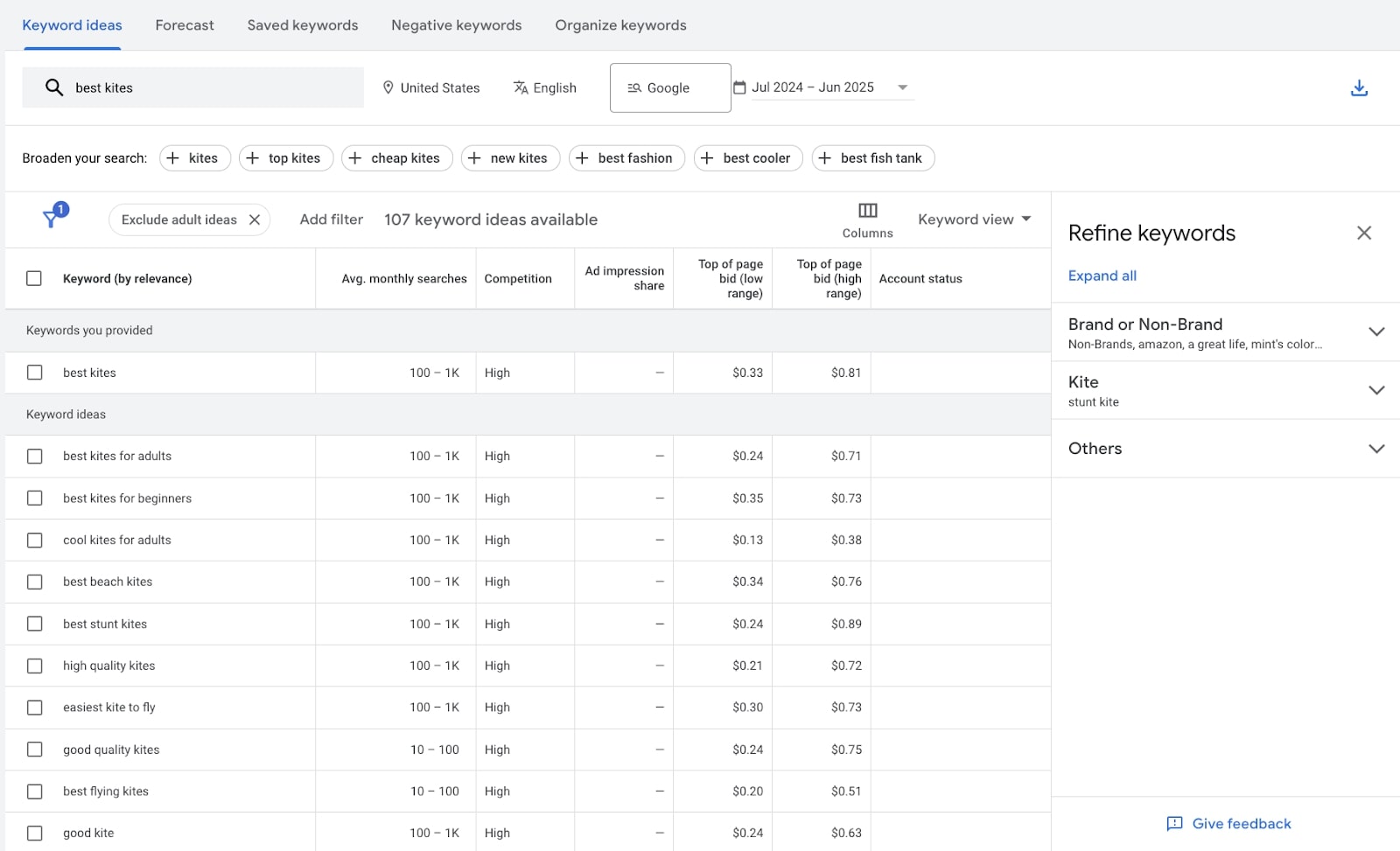Click the search magnifier icon
Image resolution: width=1400 pixels, height=851 pixels.
click(54, 87)
